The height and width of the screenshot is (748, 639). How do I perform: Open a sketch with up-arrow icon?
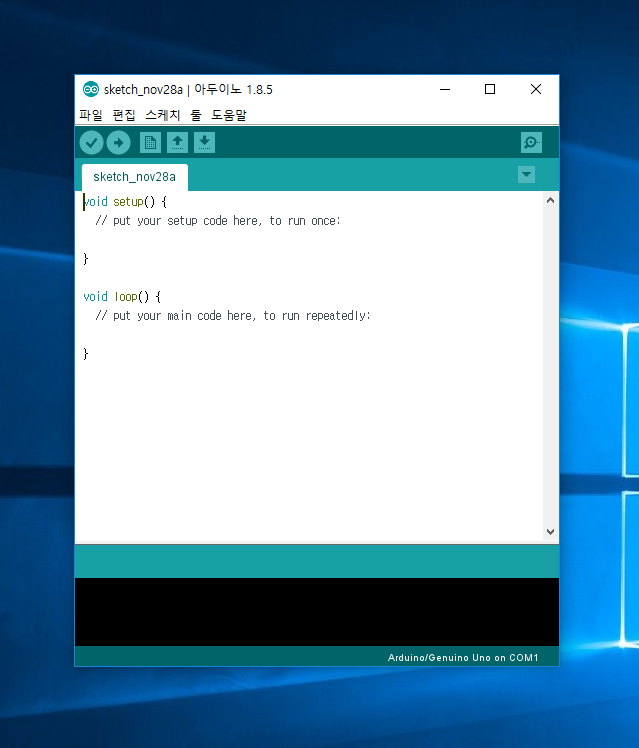tap(177, 143)
